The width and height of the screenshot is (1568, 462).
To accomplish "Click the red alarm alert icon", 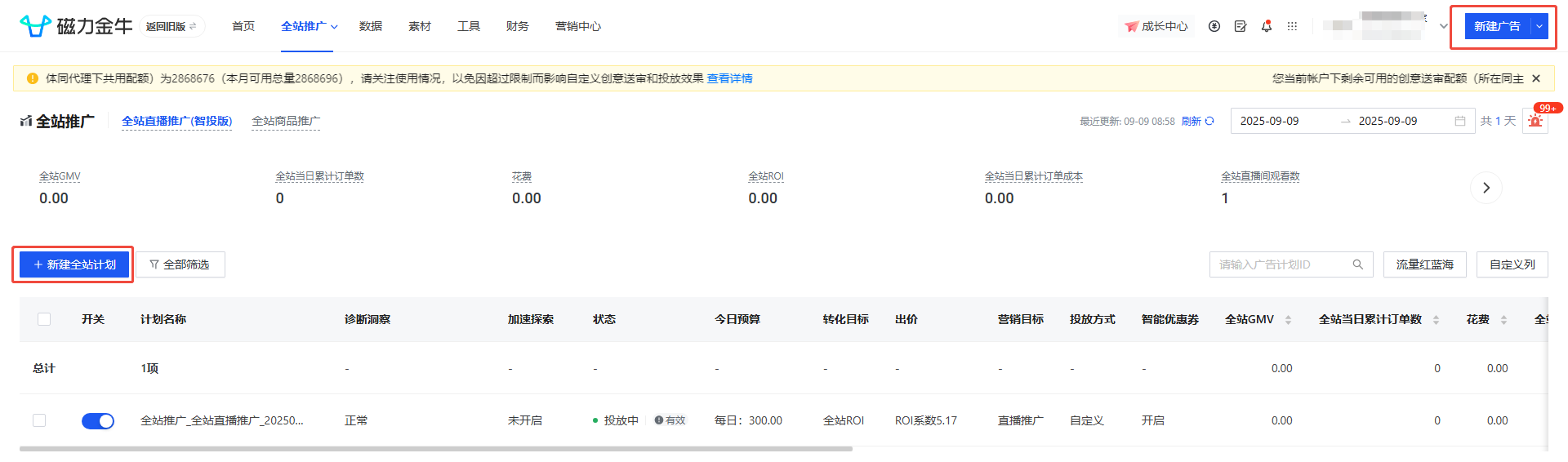I will pos(1535,121).
